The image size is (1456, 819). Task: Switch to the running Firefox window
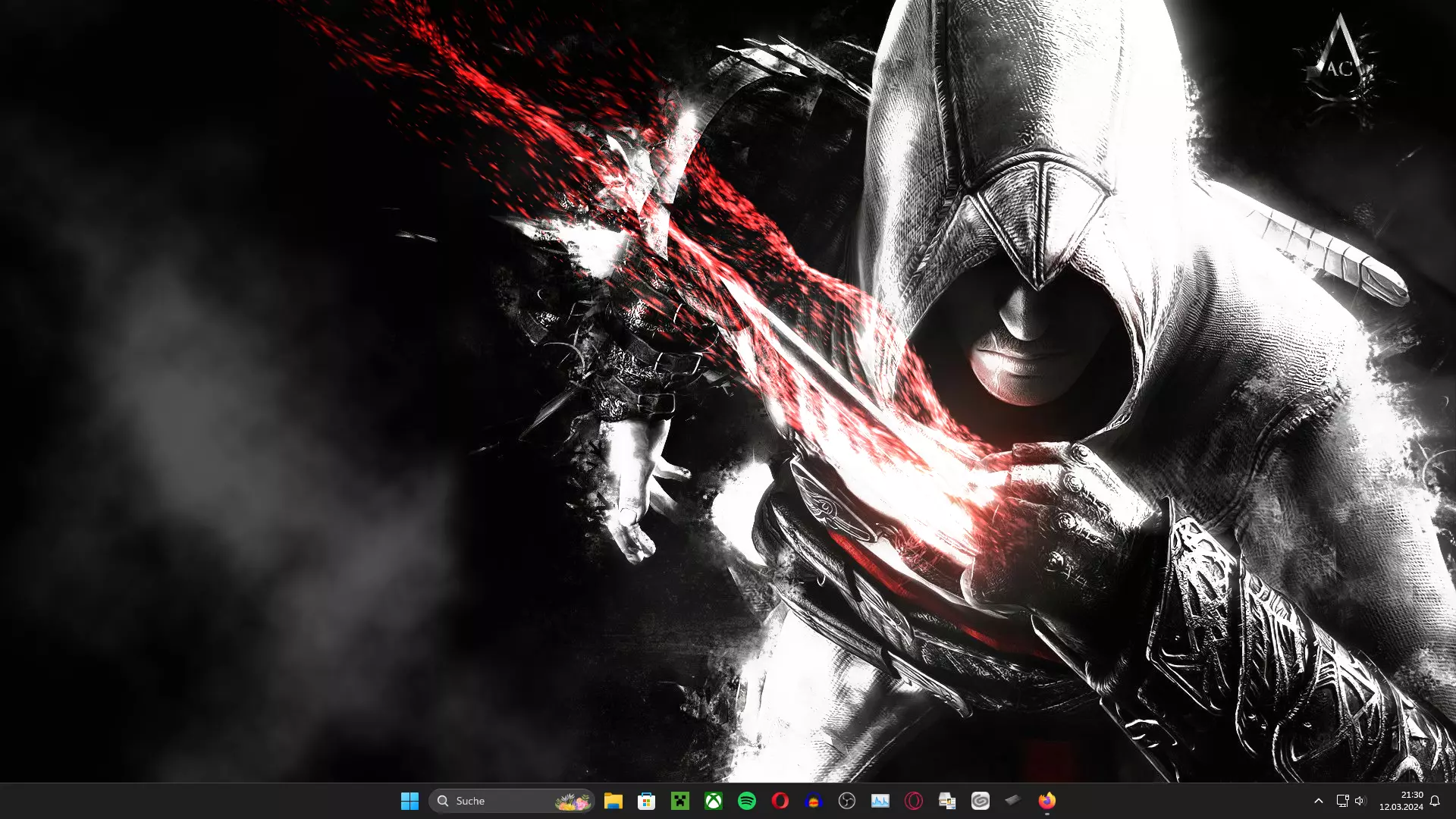click(x=1047, y=801)
